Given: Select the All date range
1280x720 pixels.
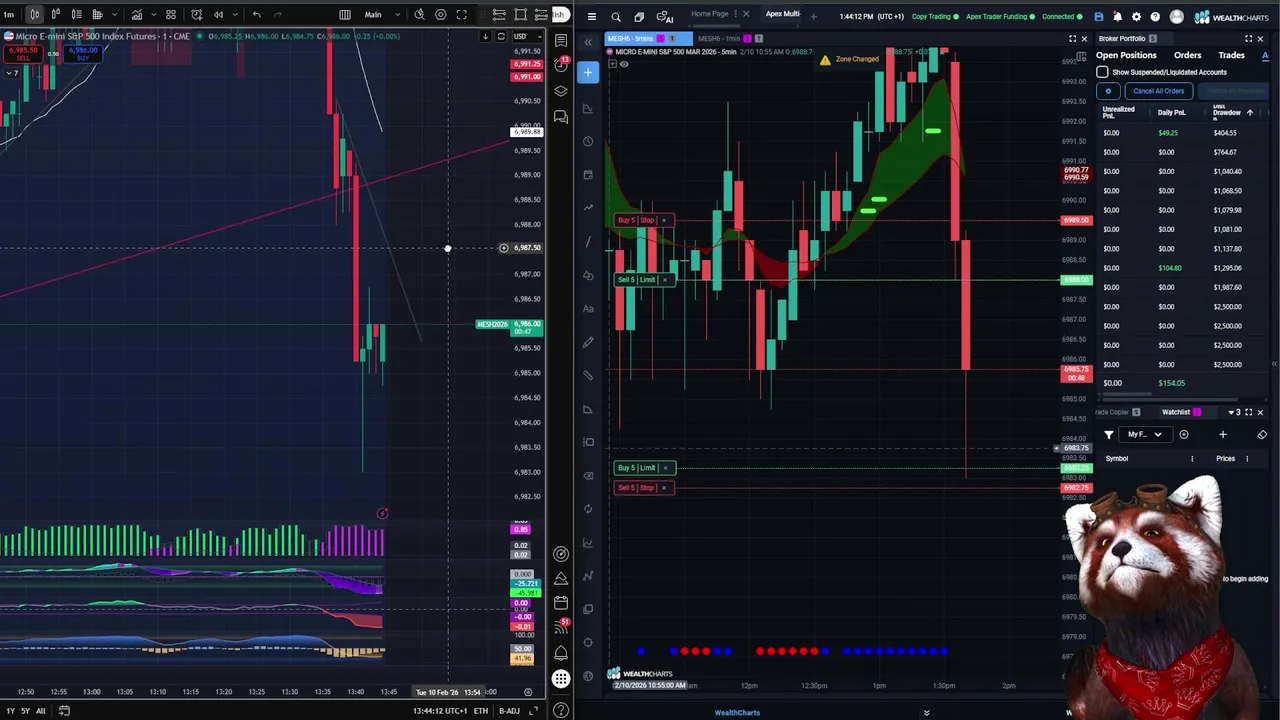Looking at the screenshot, I should coord(40,711).
